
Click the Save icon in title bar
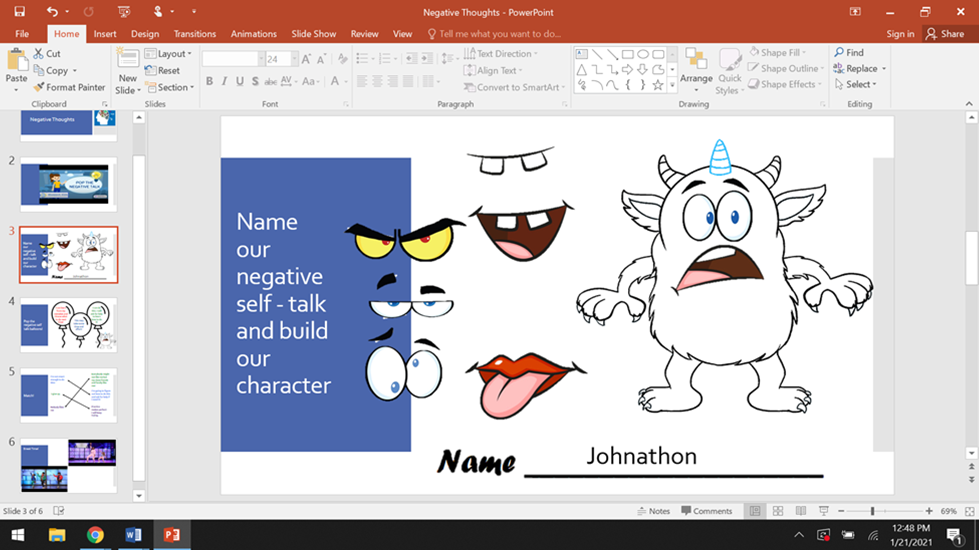19,12
